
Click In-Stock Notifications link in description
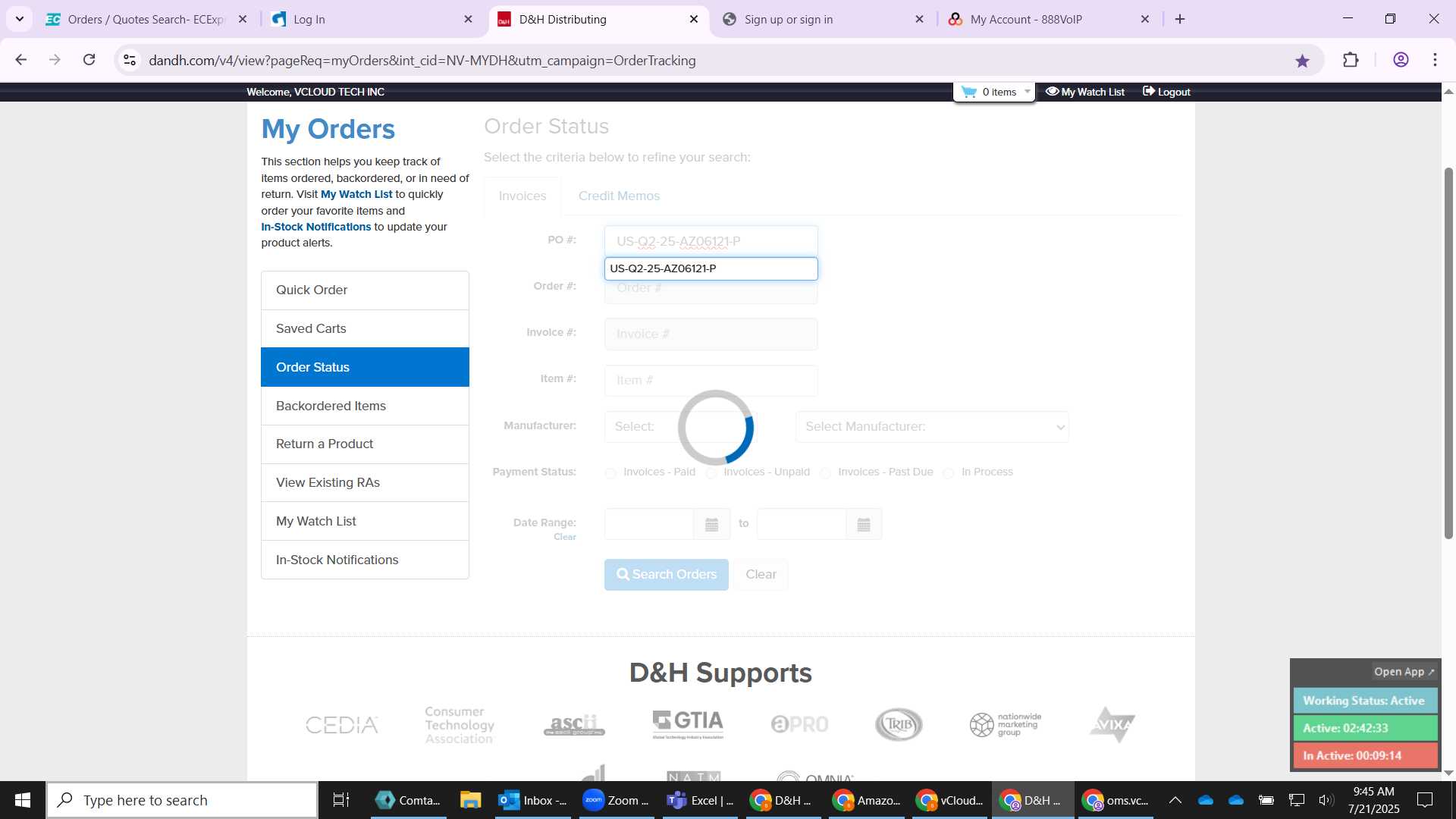pyautogui.click(x=316, y=227)
